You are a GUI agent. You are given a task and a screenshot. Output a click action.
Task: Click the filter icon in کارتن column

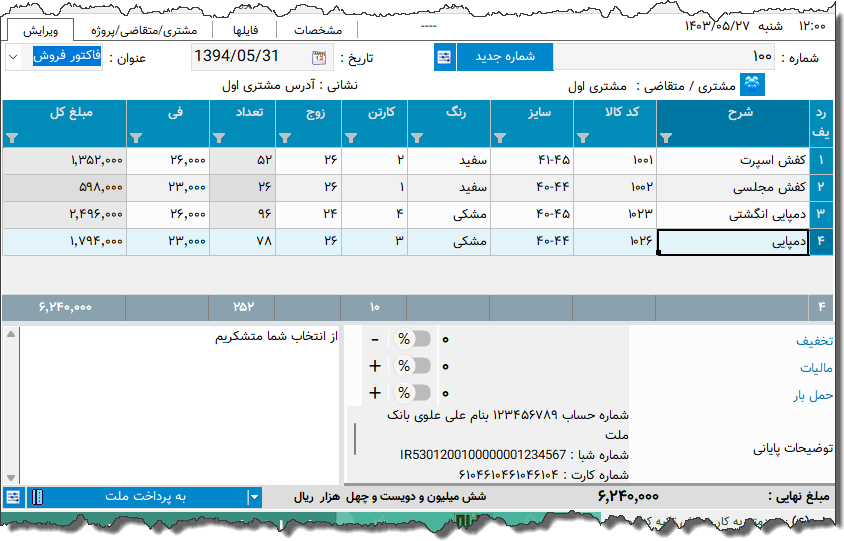pos(351,138)
